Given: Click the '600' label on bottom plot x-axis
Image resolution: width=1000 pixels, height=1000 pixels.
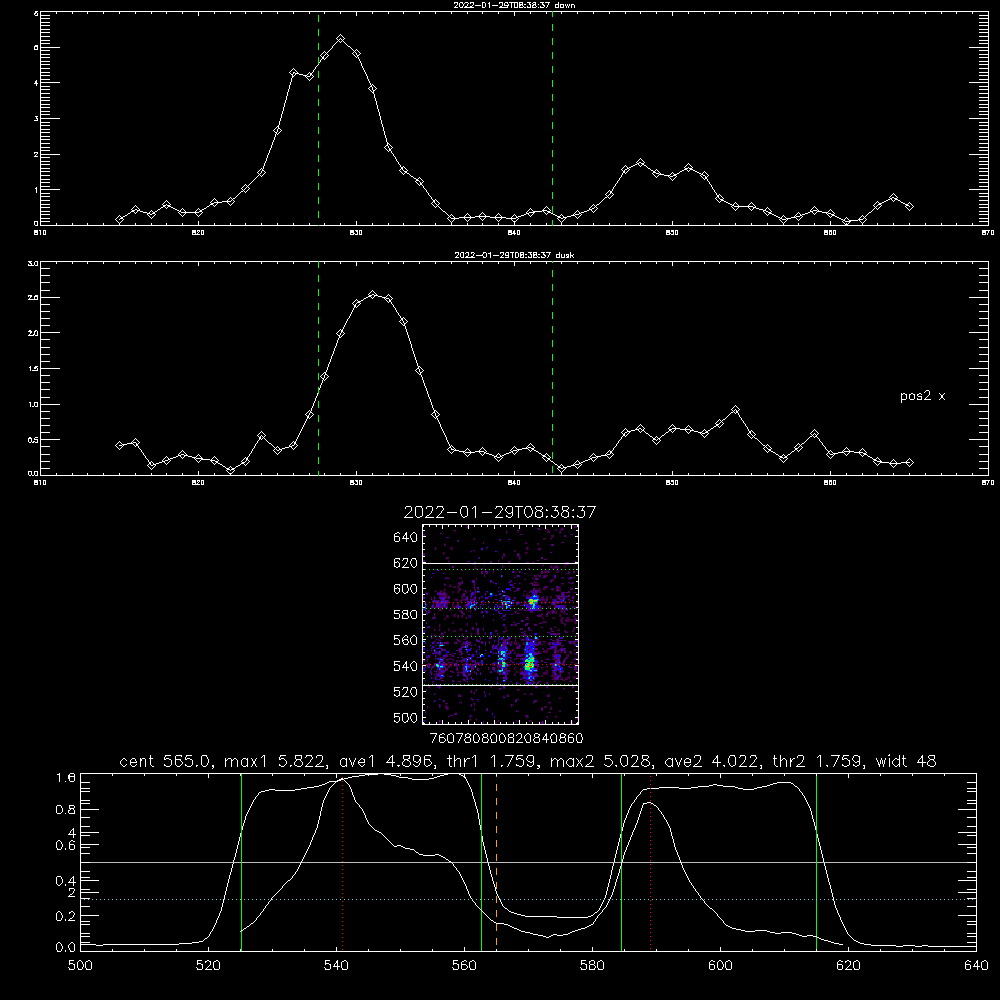Looking at the screenshot, I should pos(721,966).
